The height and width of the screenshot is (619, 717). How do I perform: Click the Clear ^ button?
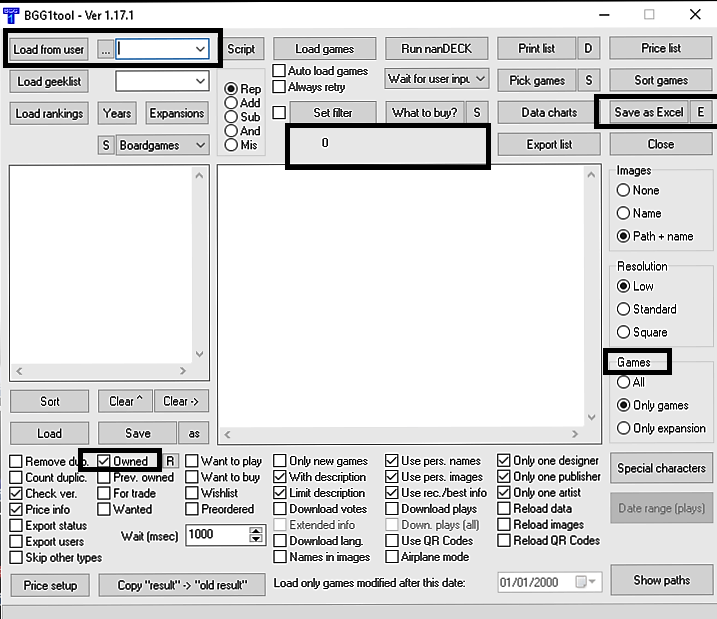(x=125, y=401)
